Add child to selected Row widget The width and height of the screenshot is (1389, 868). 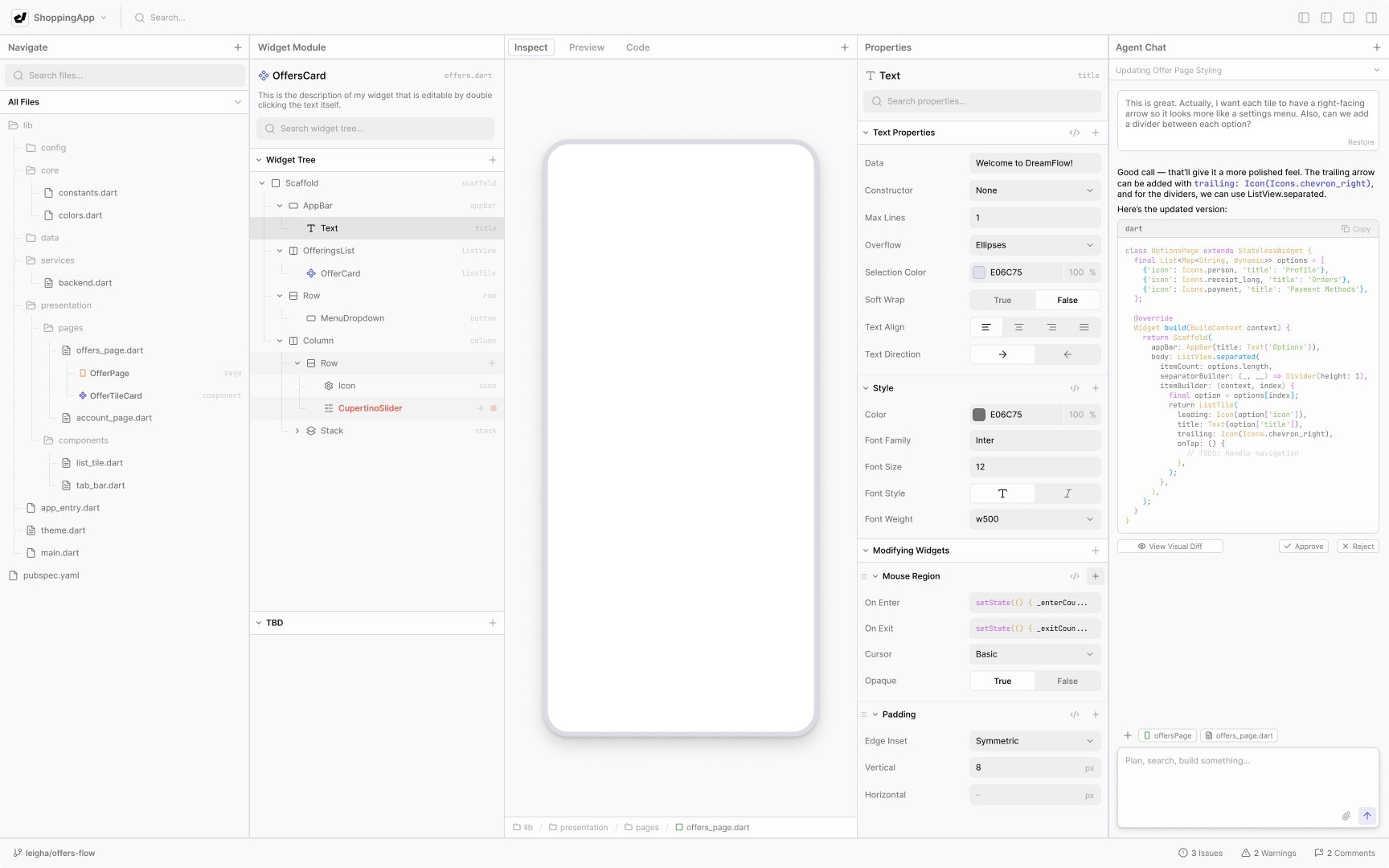point(493,363)
